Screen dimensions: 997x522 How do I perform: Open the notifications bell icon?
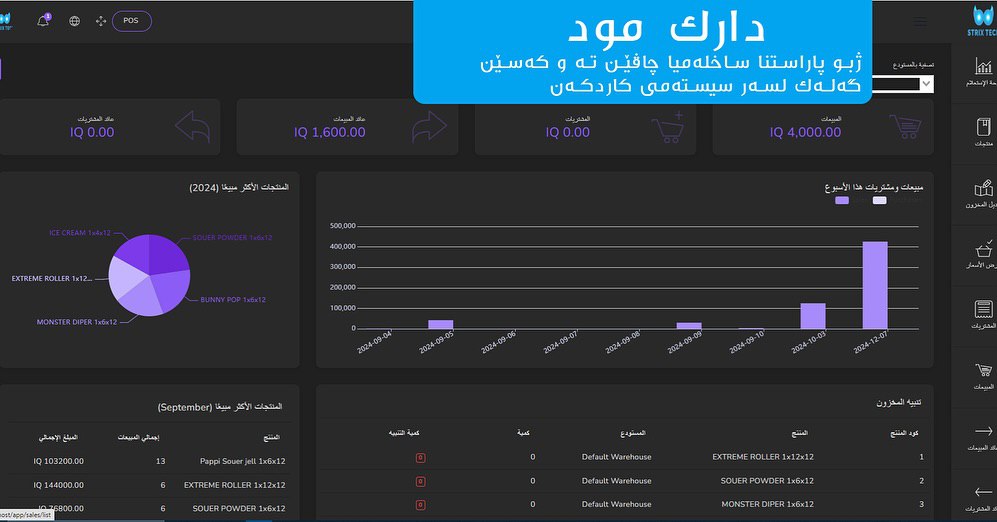pyautogui.click(x=43, y=21)
